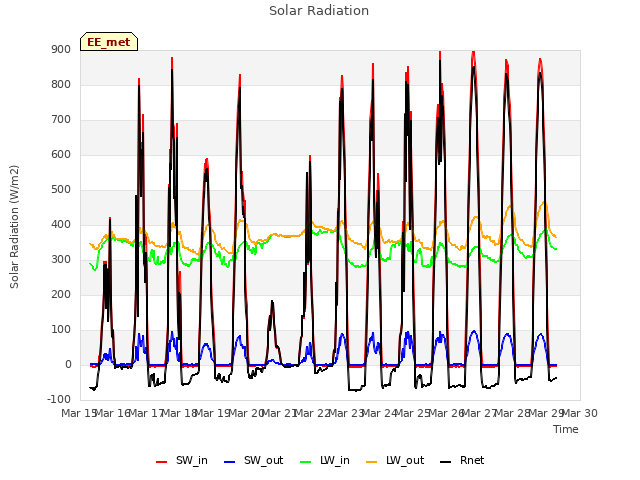Click the 300 y-axis tick label
Screen dimensions: 640x480
(x=61, y=260)
